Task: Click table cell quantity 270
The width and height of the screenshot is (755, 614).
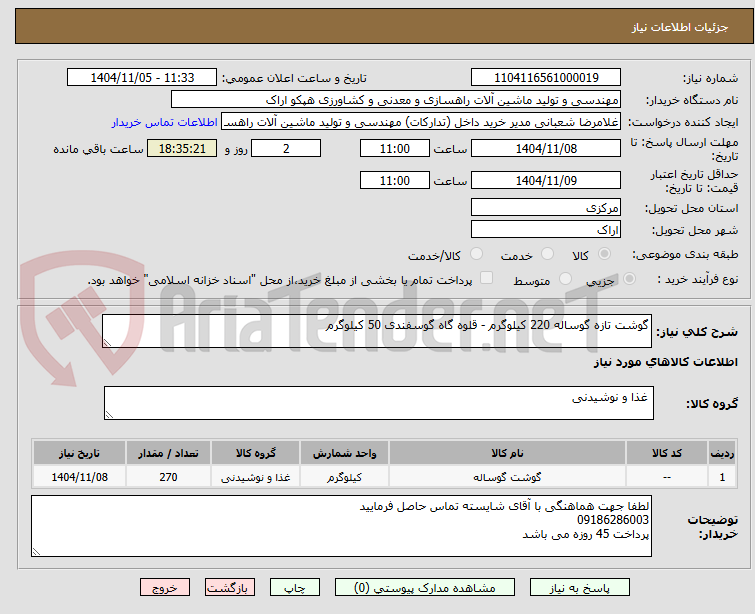Action: tap(168, 477)
